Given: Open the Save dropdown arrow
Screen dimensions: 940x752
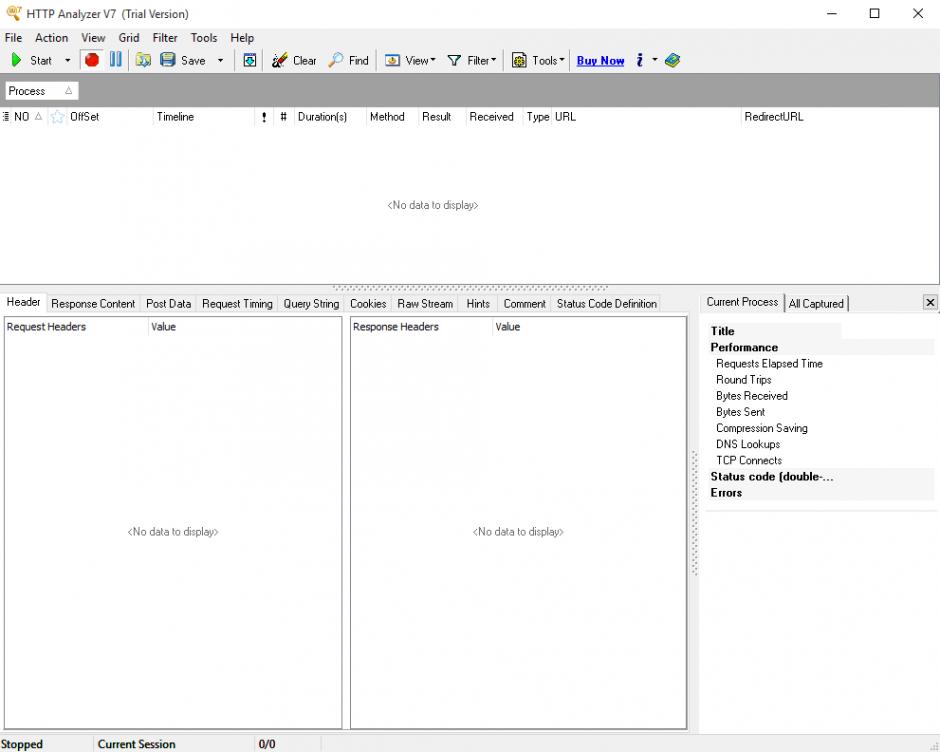Looking at the screenshot, I should (x=221, y=61).
